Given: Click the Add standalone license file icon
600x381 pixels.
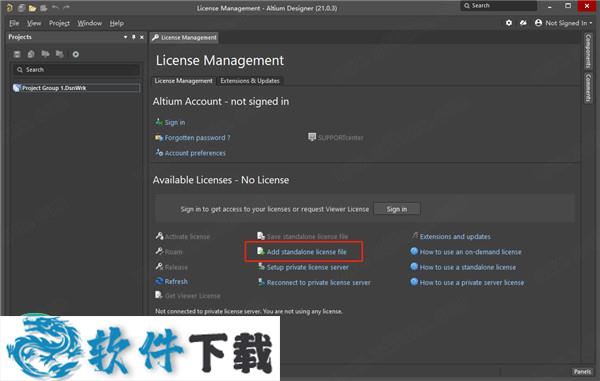Looking at the screenshot, I should (x=261, y=251).
